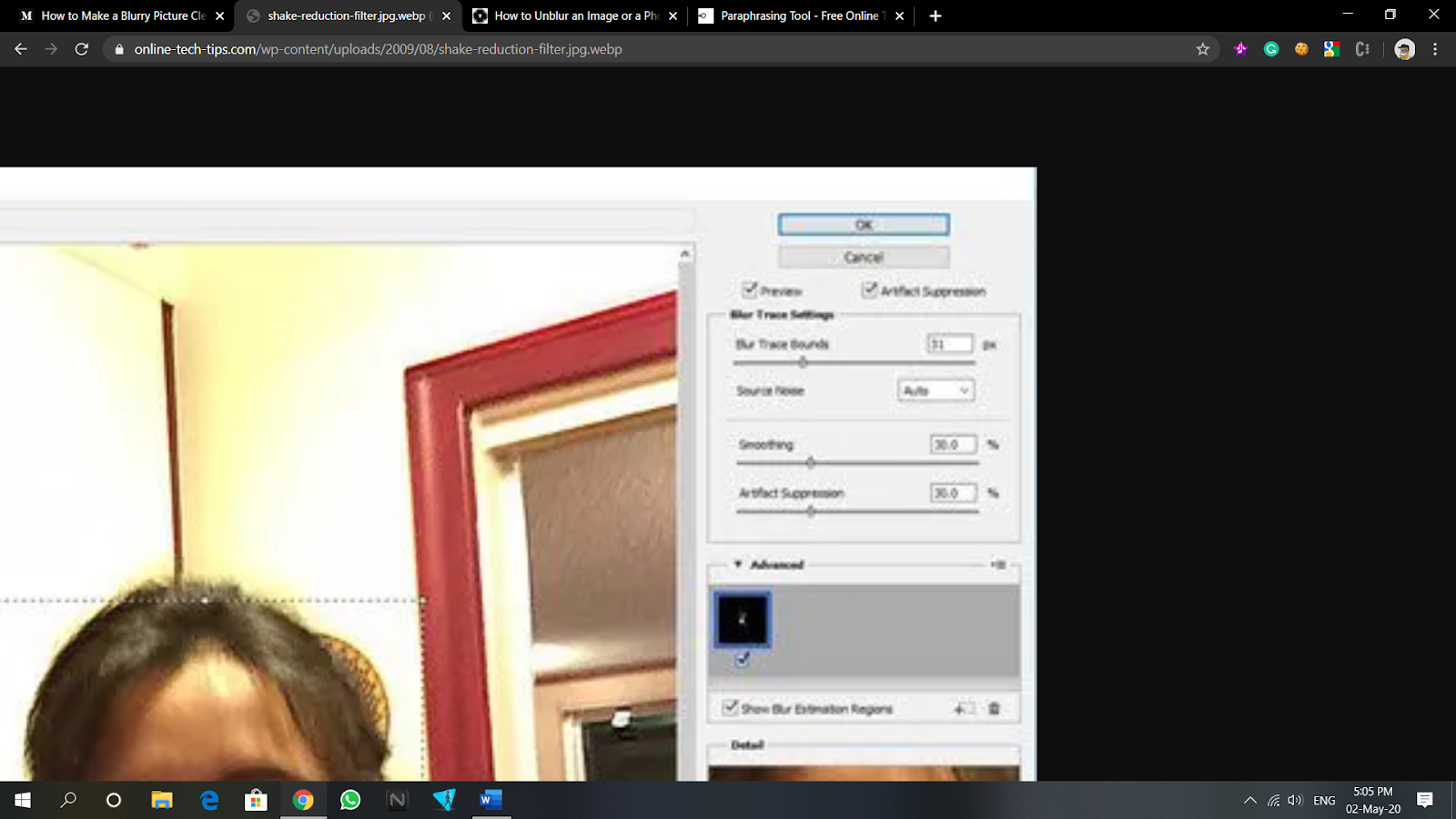Click the Cancel button in the dialog

(864, 258)
